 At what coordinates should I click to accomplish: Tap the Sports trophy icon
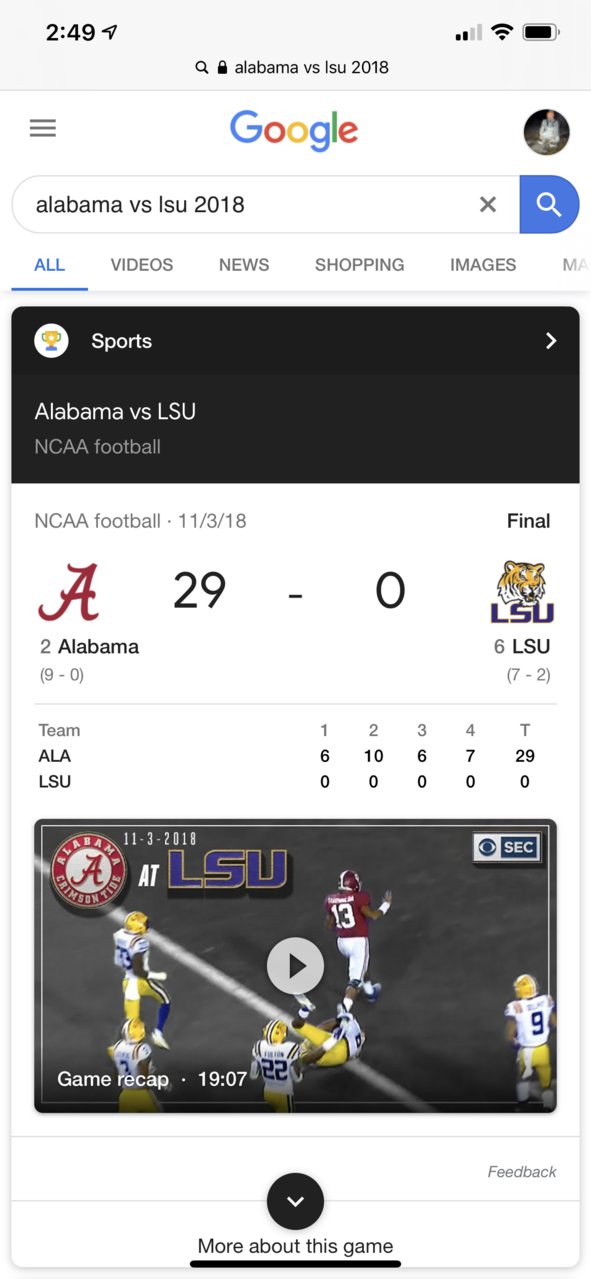click(x=51, y=341)
